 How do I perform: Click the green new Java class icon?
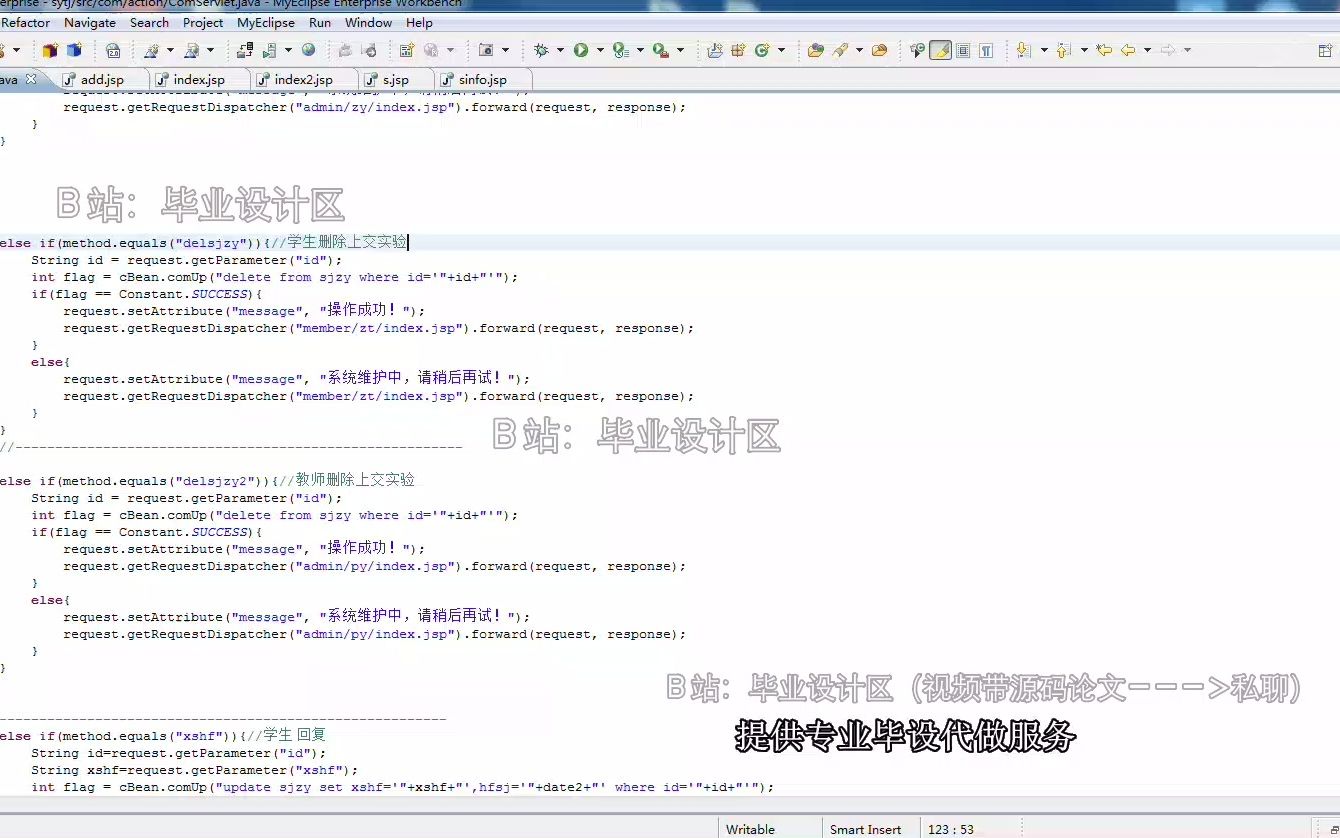(763, 50)
